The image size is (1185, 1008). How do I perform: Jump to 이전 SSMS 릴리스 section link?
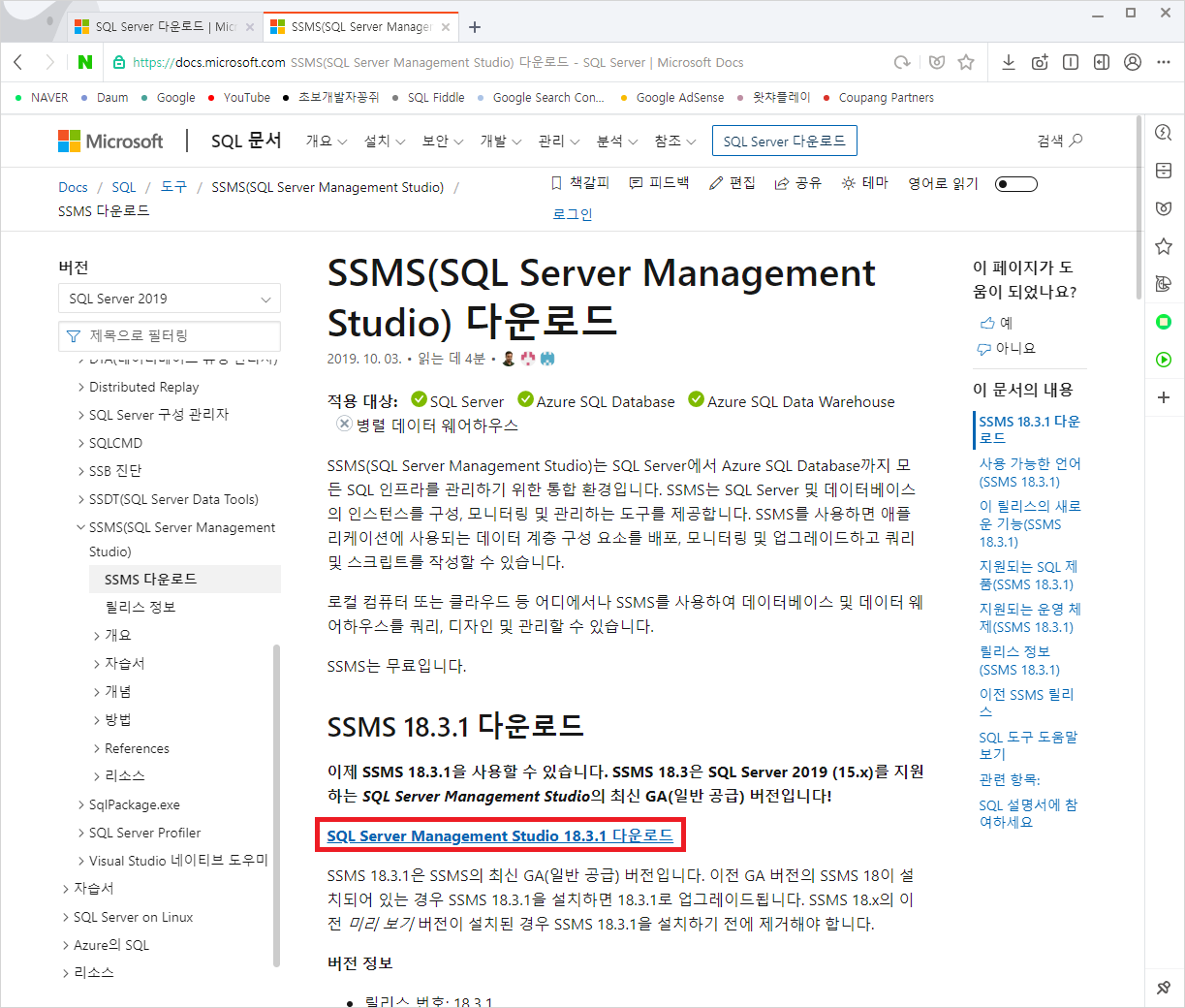click(1026, 703)
